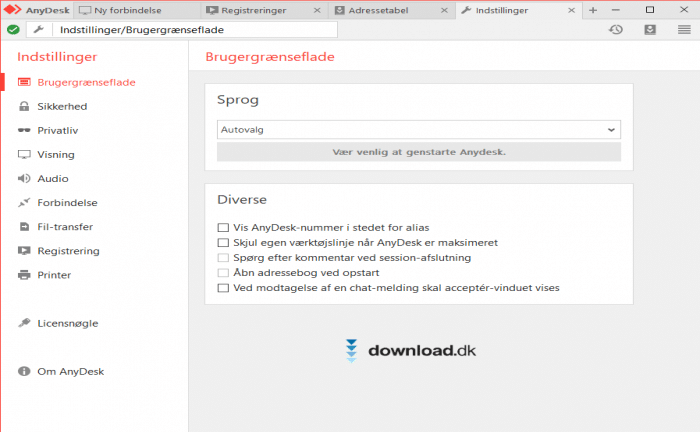
Task: Toggle Åbn adressebog ved opstart checkbox
Action: coord(223,273)
